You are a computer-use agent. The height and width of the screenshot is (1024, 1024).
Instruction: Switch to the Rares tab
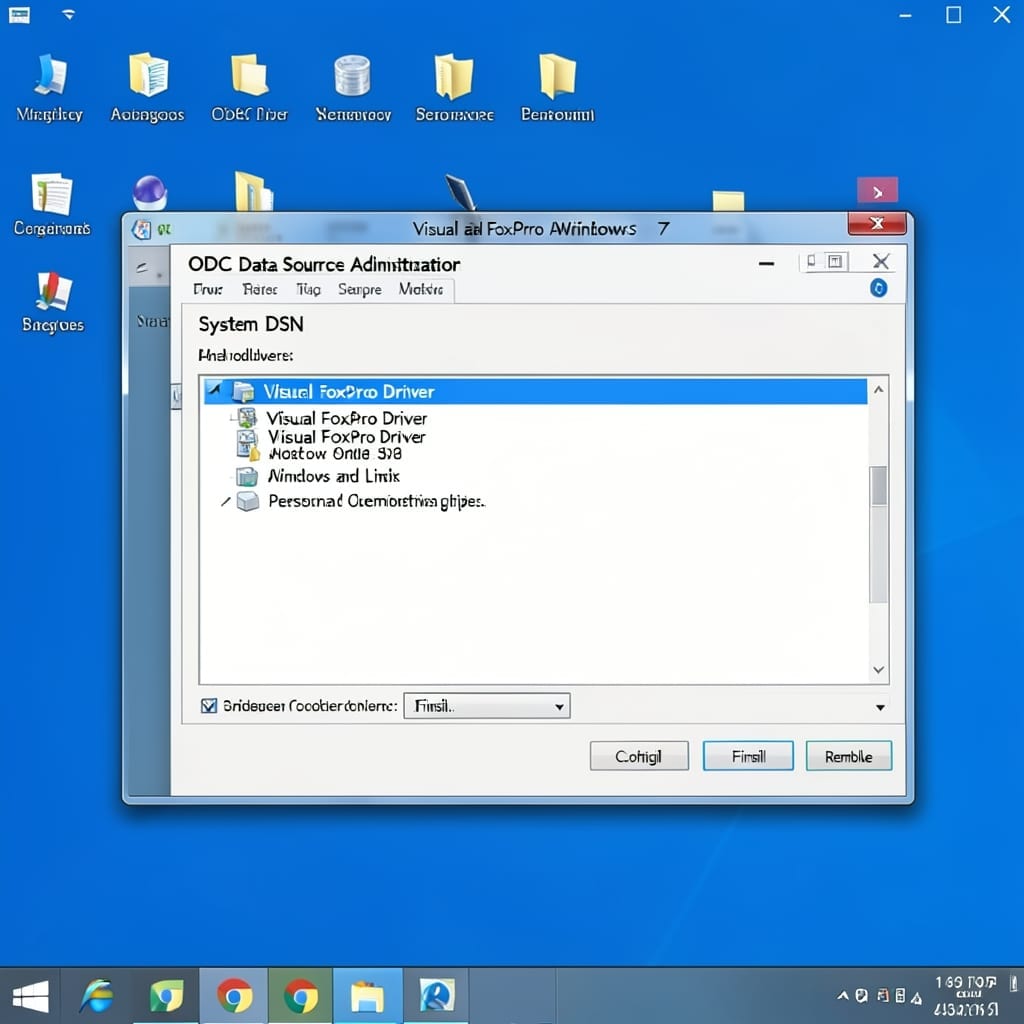coord(260,289)
